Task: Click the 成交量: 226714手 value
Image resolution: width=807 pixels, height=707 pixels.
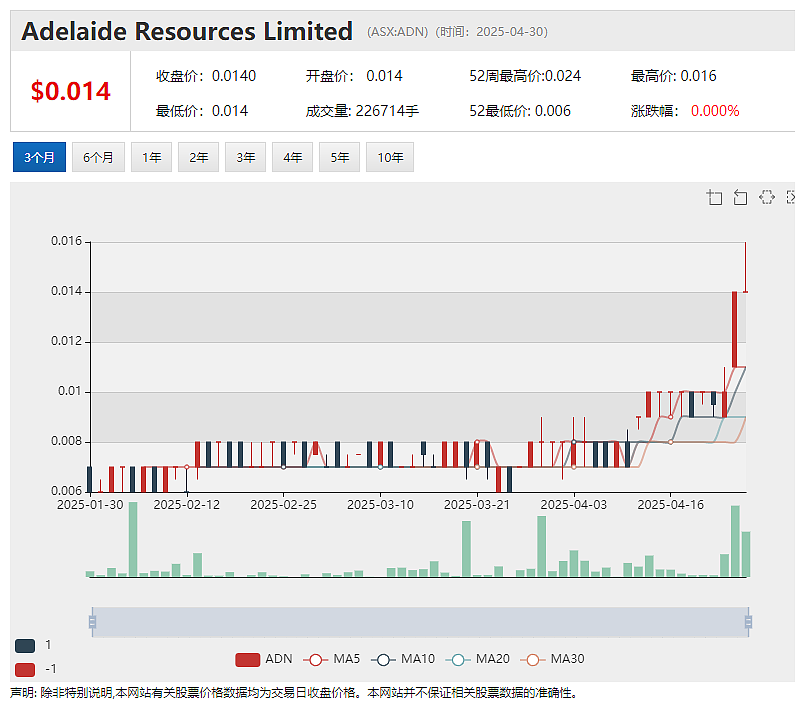Action: [x=362, y=111]
